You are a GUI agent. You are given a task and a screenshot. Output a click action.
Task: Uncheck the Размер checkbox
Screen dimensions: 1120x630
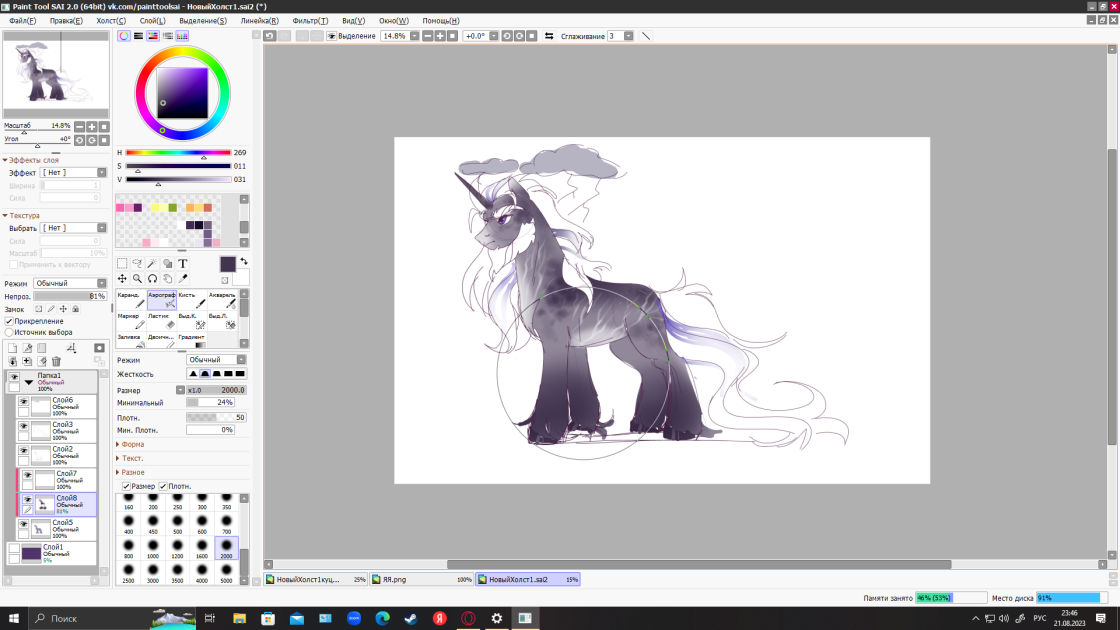(126, 486)
